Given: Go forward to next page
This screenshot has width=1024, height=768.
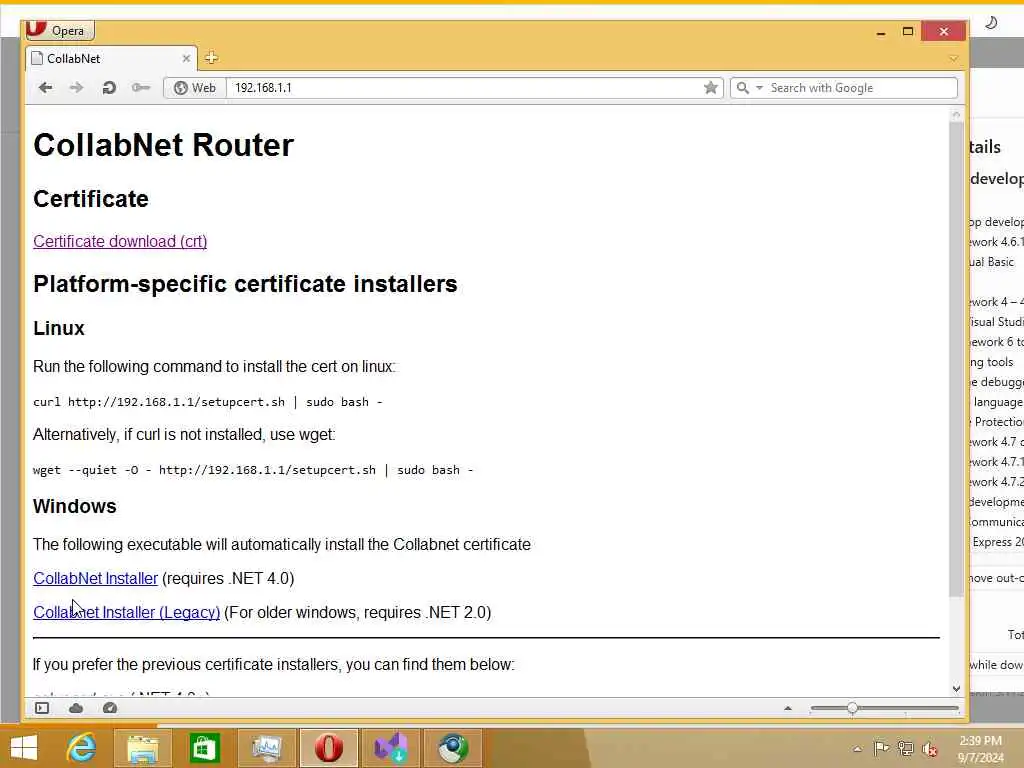Looking at the screenshot, I should point(76,88).
